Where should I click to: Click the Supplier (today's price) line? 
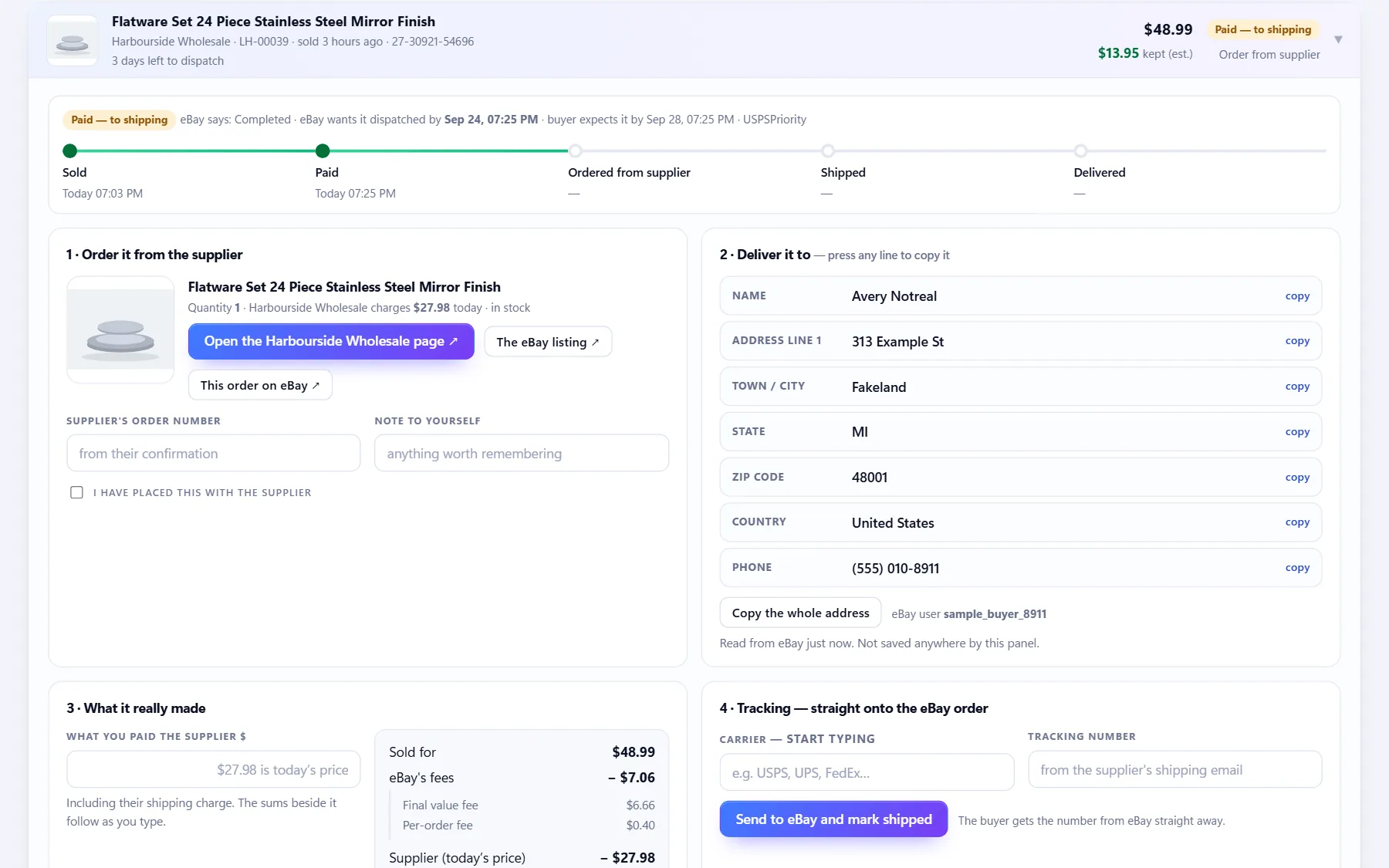click(x=522, y=858)
